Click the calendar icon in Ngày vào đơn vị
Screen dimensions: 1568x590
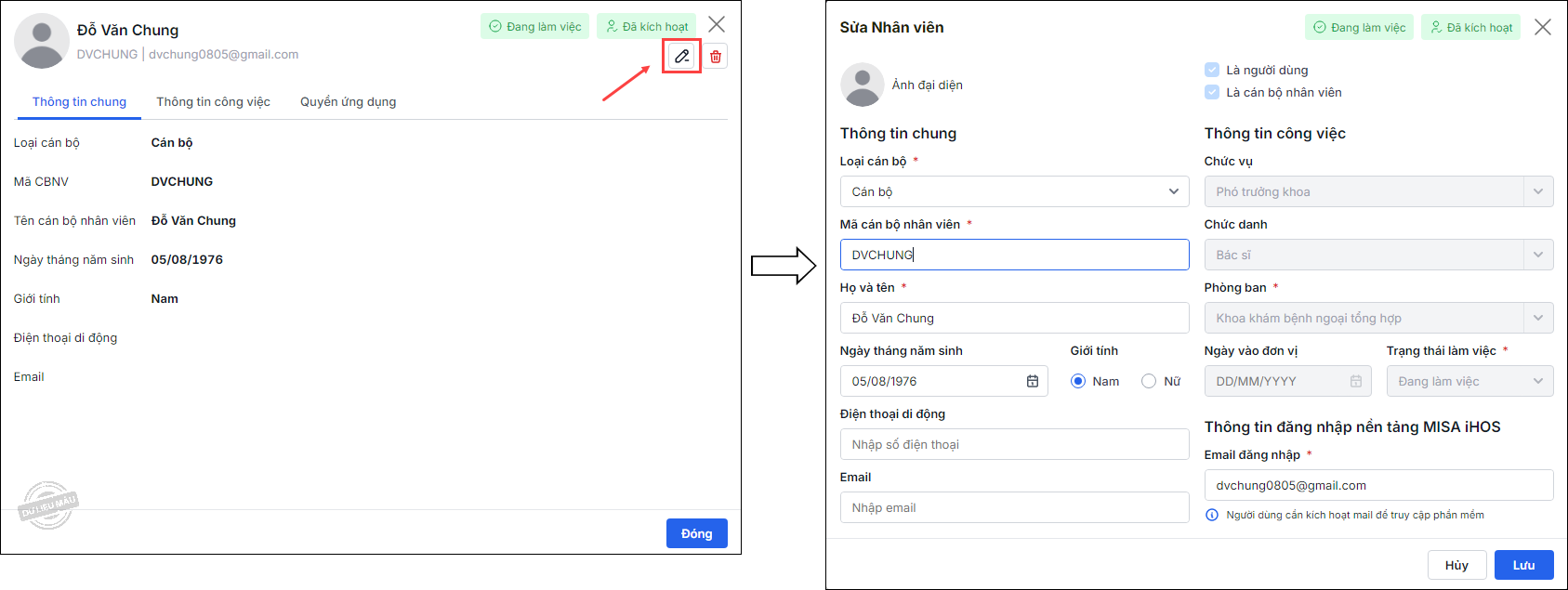tap(1356, 381)
